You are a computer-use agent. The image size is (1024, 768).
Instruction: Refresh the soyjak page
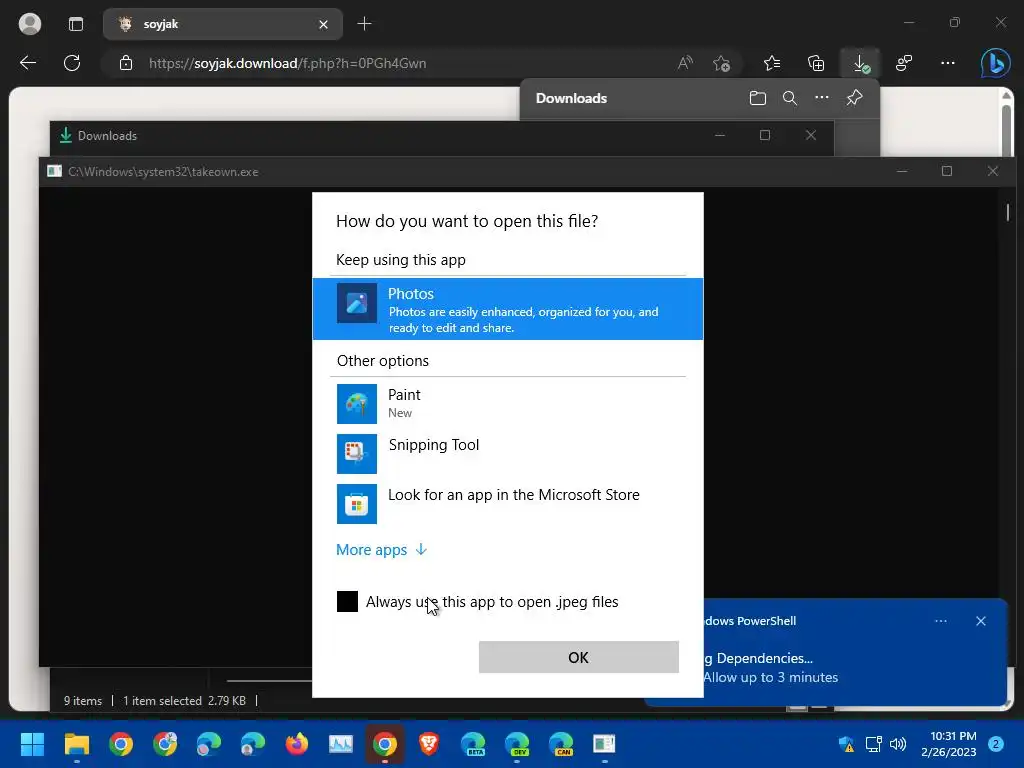click(72, 63)
